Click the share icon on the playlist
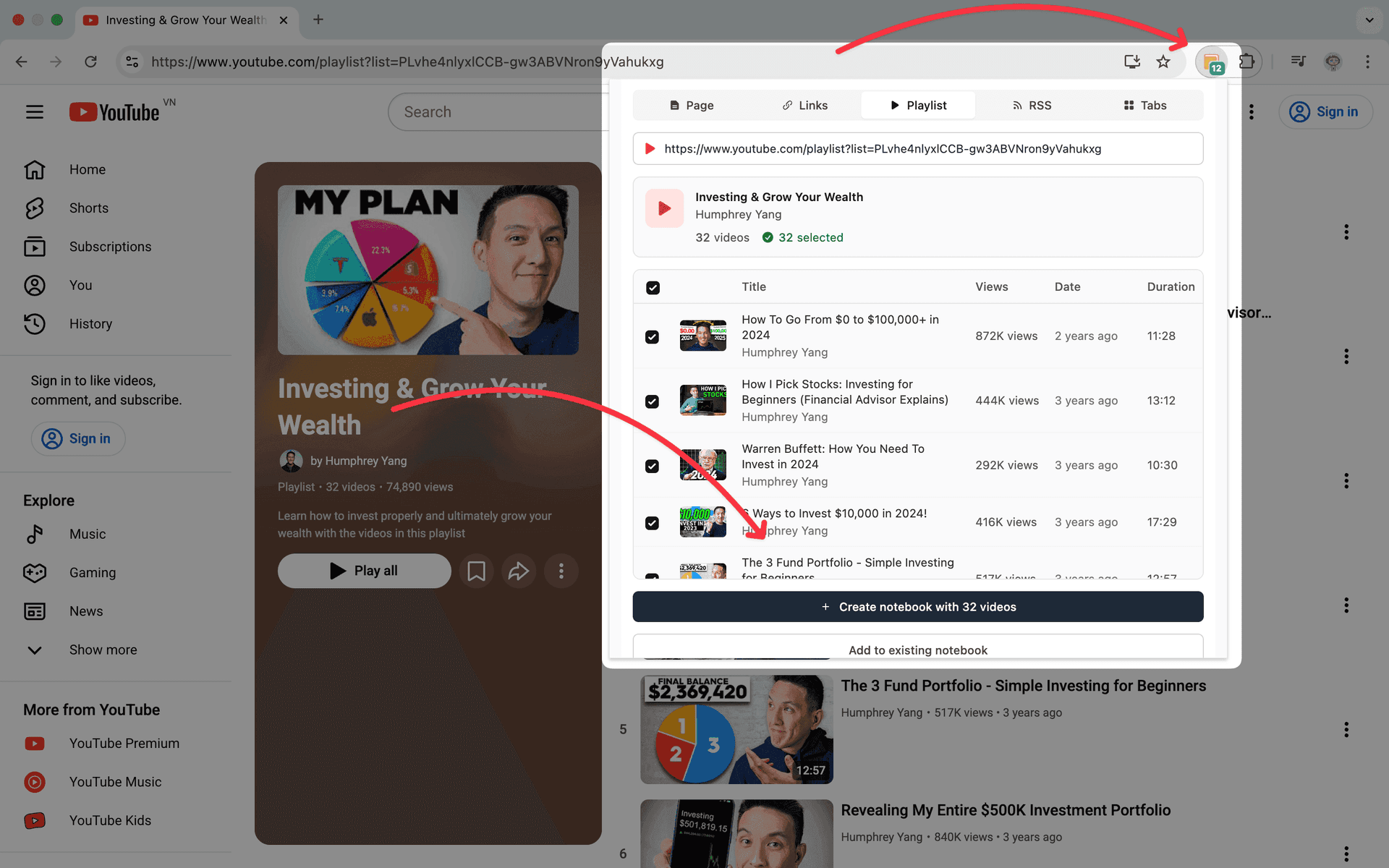The width and height of the screenshot is (1389, 868). pos(519,571)
